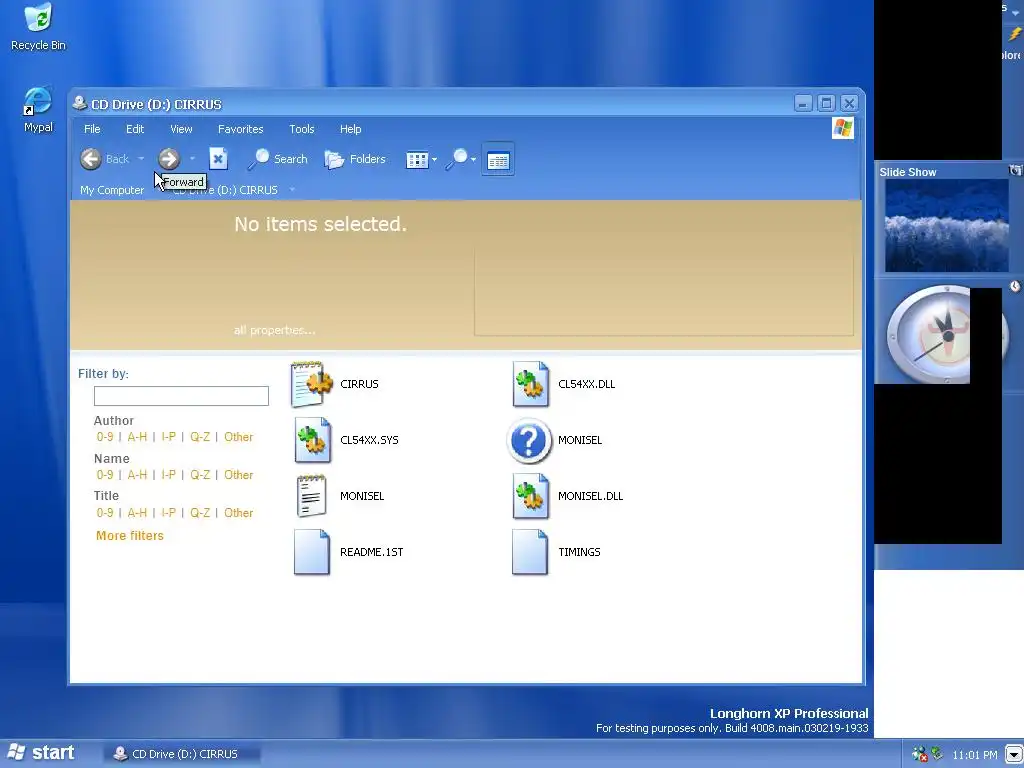The width and height of the screenshot is (1024, 768).
Task: Select the CIRRUS setup information file icon
Action: click(312, 384)
